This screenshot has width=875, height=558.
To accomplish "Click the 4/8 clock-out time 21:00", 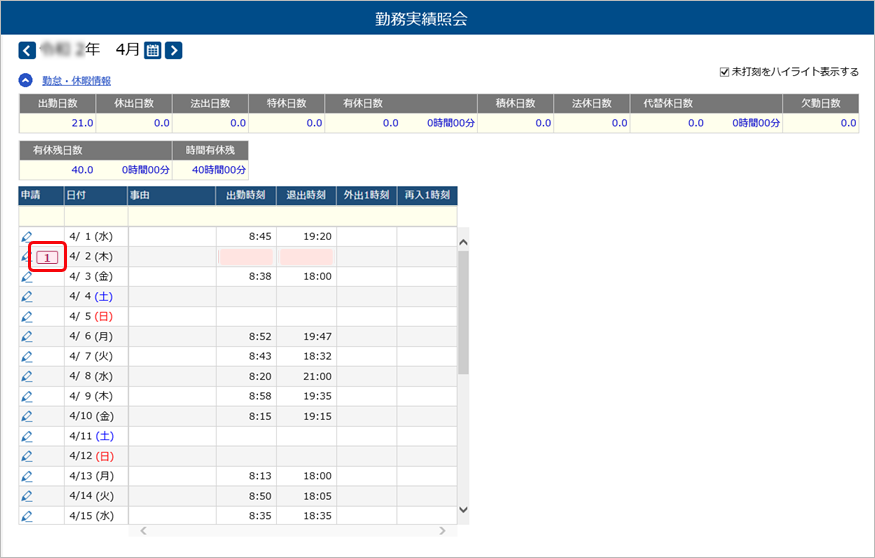I will (318, 377).
